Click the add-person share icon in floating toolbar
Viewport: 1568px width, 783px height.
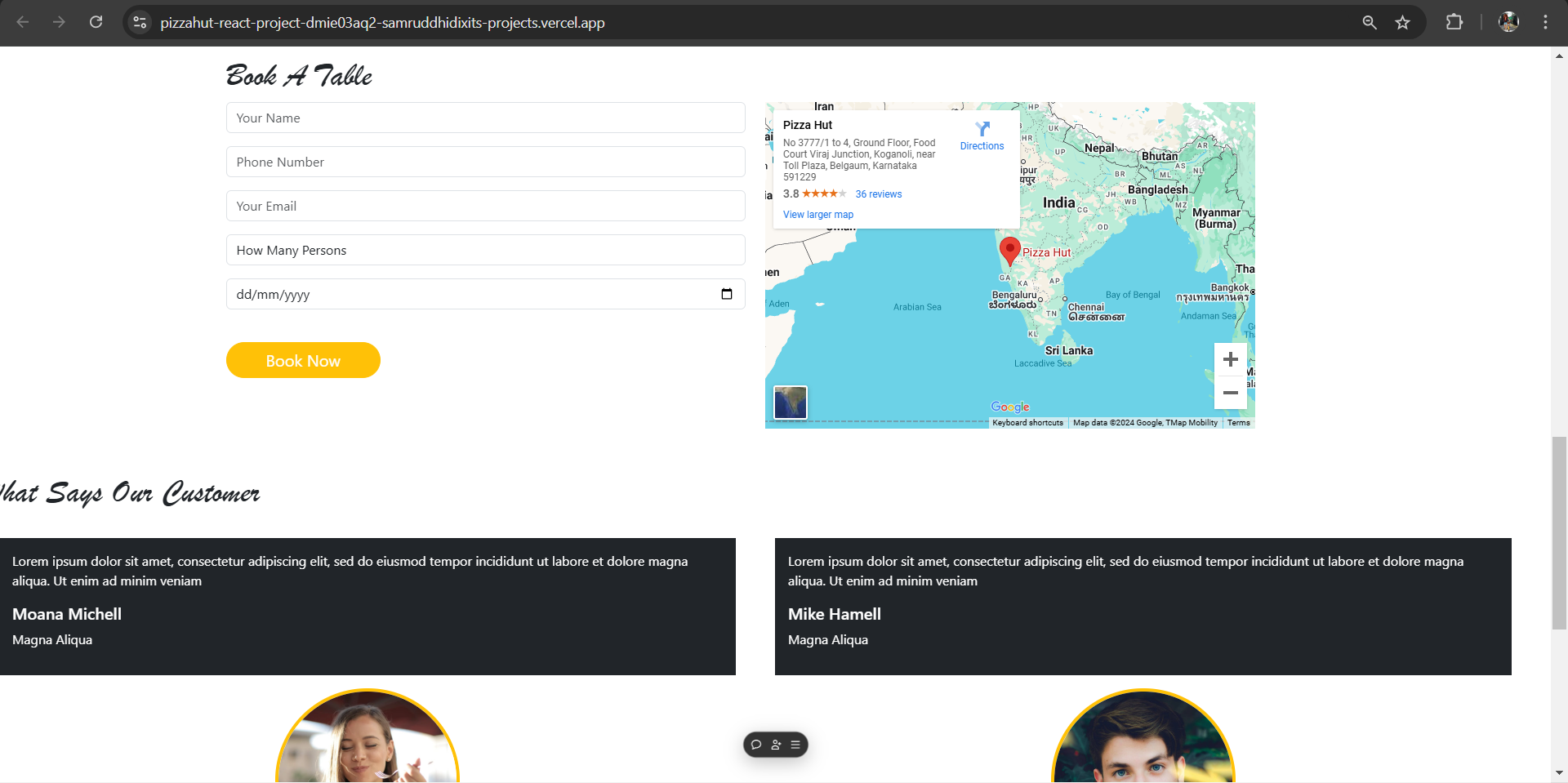[x=776, y=745]
